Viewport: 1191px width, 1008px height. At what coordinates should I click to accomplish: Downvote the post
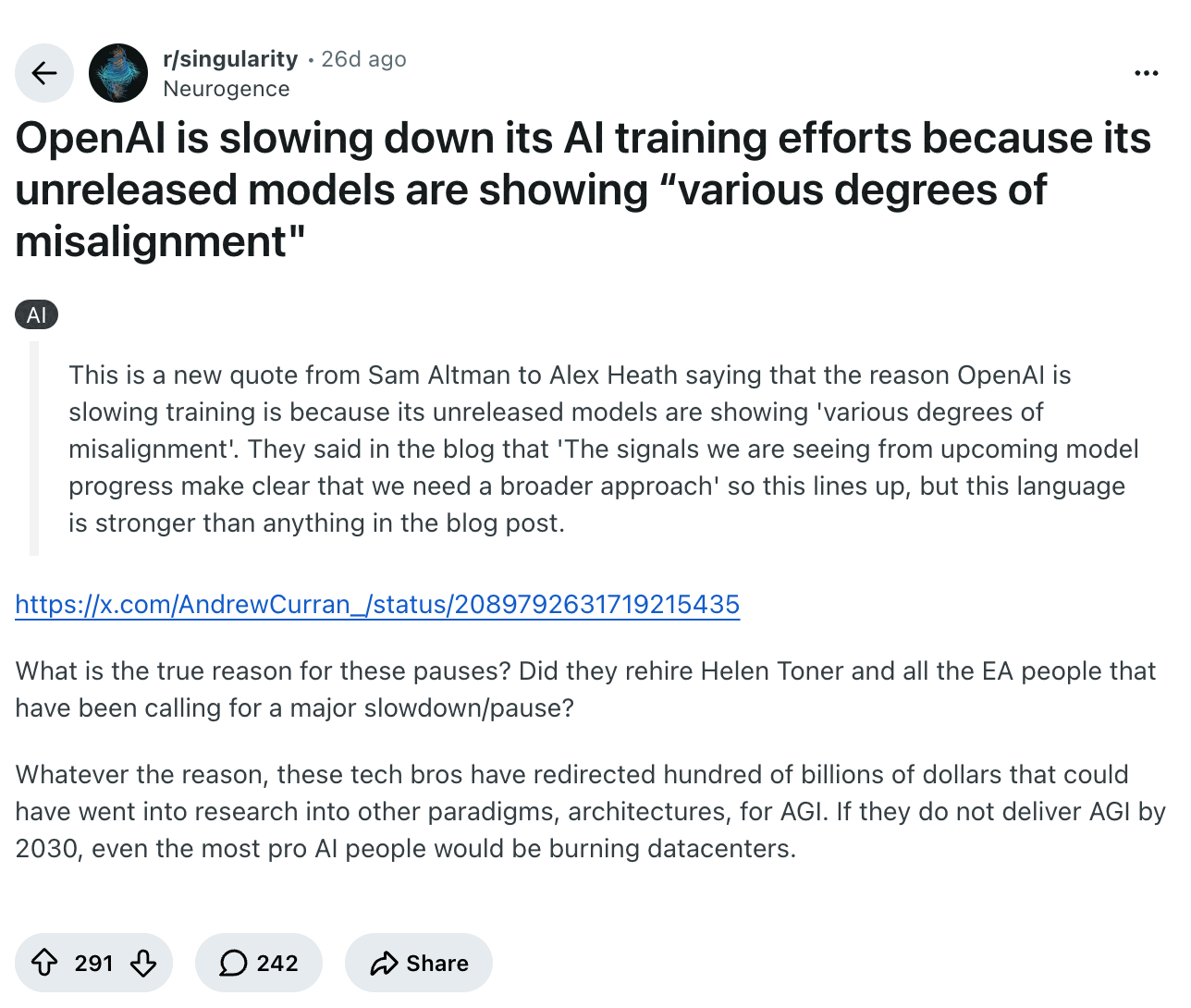click(143, 963)
